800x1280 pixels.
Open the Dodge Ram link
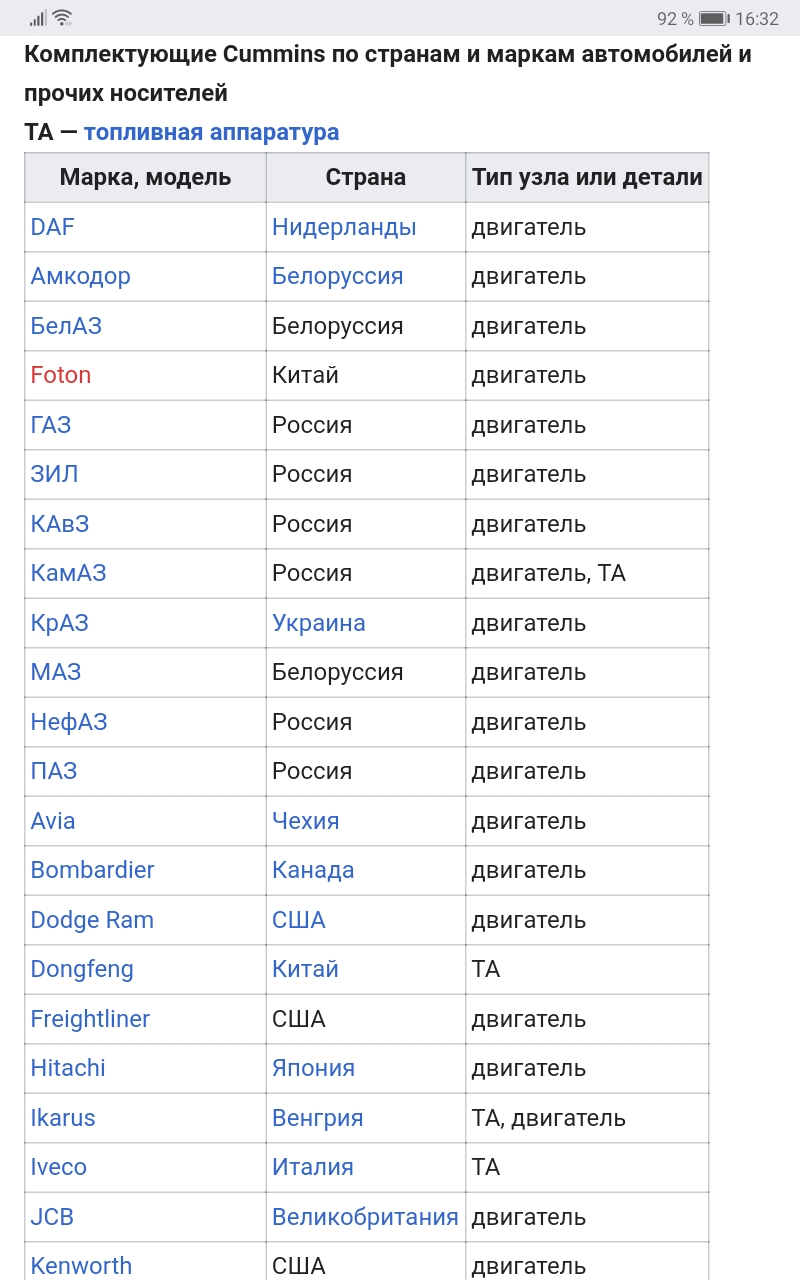point(92,920)
